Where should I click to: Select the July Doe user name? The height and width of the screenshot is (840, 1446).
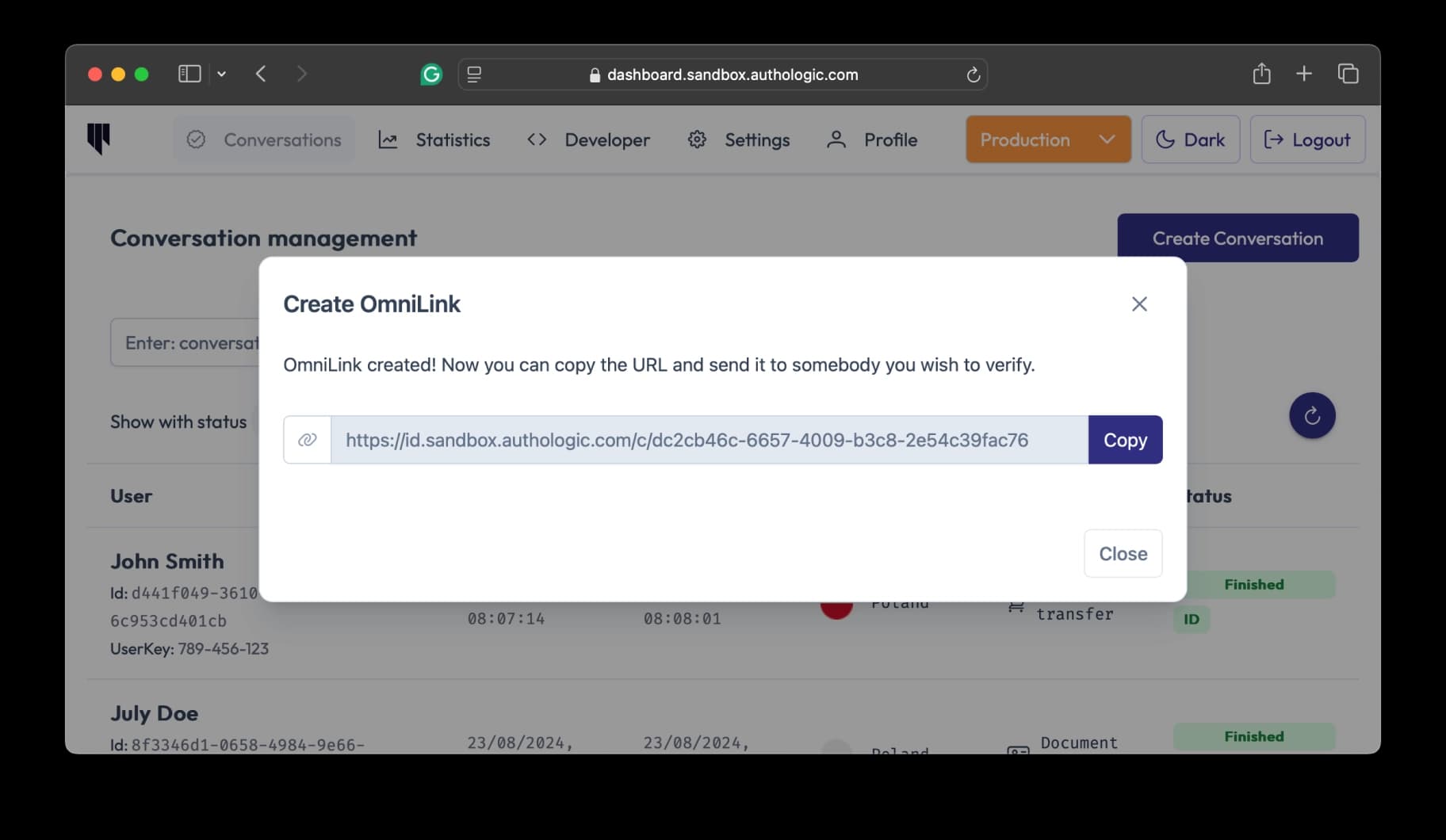pyautogui.click(x=154, y=713)
